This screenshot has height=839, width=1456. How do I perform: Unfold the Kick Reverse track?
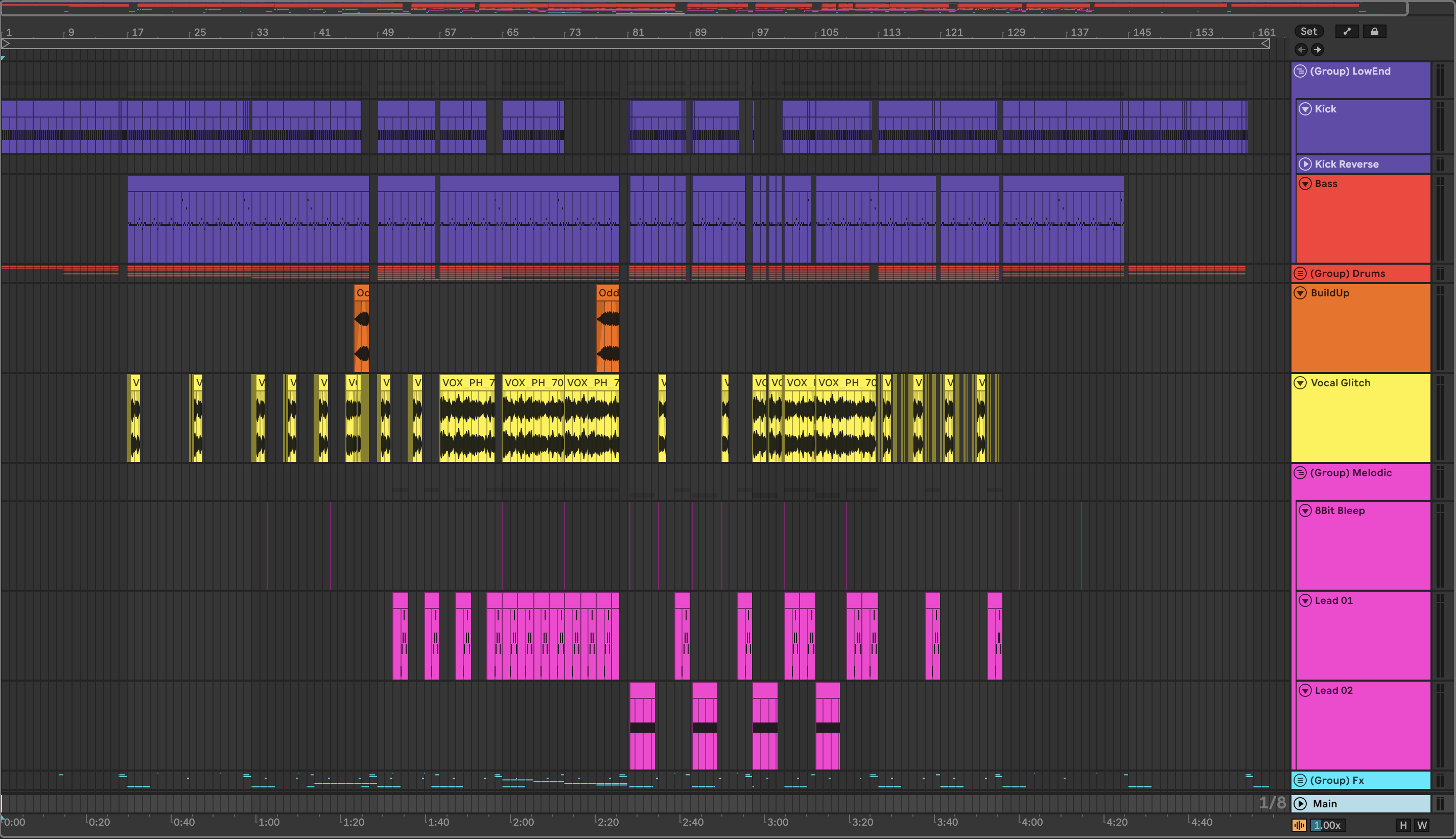[1305, 164]
